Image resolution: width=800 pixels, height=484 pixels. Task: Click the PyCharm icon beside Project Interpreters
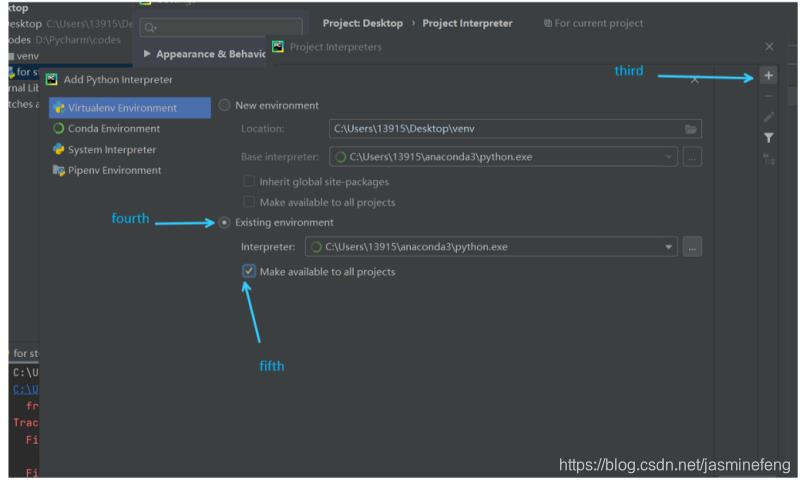coord(278,47)
